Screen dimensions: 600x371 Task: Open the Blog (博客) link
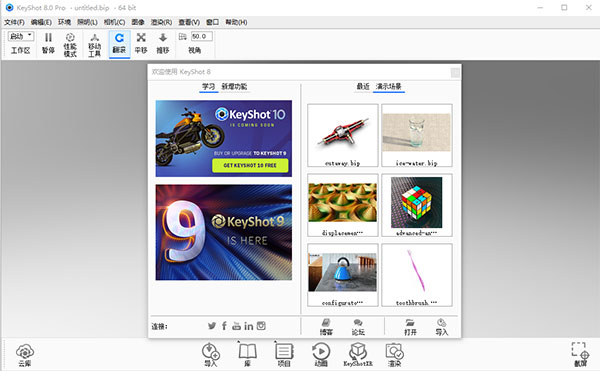(x=326, y=327)
